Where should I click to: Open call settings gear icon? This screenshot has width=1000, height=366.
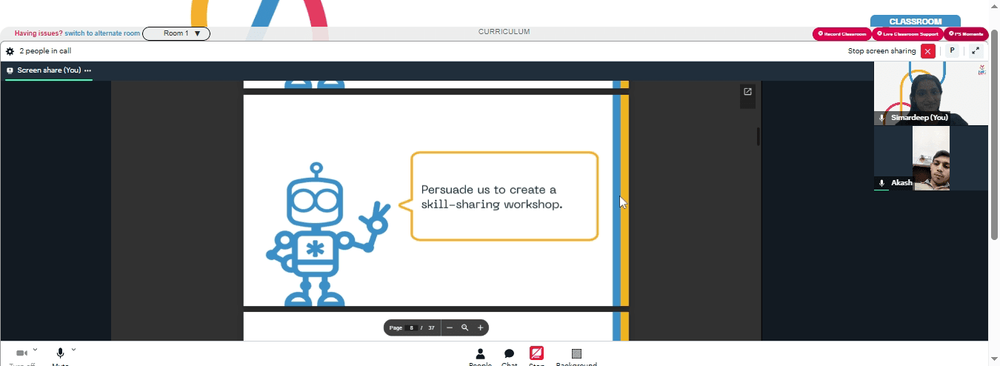tap(10, 51)
